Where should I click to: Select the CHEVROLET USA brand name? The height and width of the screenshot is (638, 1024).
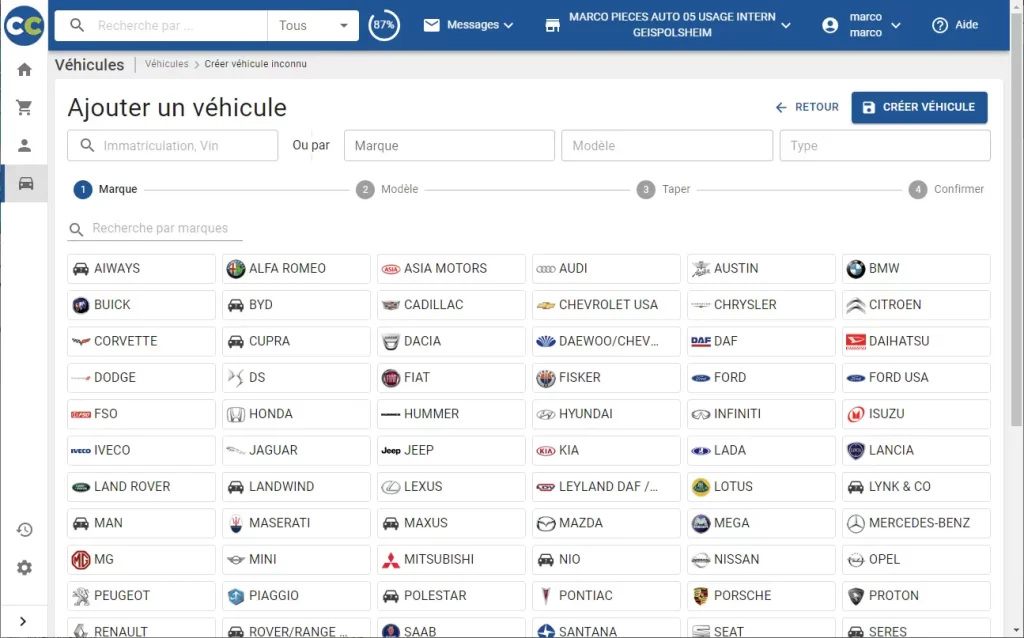point(608,305)
